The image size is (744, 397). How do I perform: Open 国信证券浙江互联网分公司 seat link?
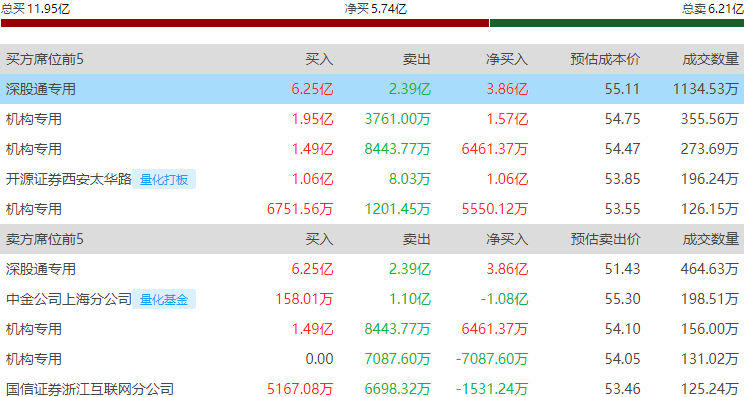click(x=90, y=389)
